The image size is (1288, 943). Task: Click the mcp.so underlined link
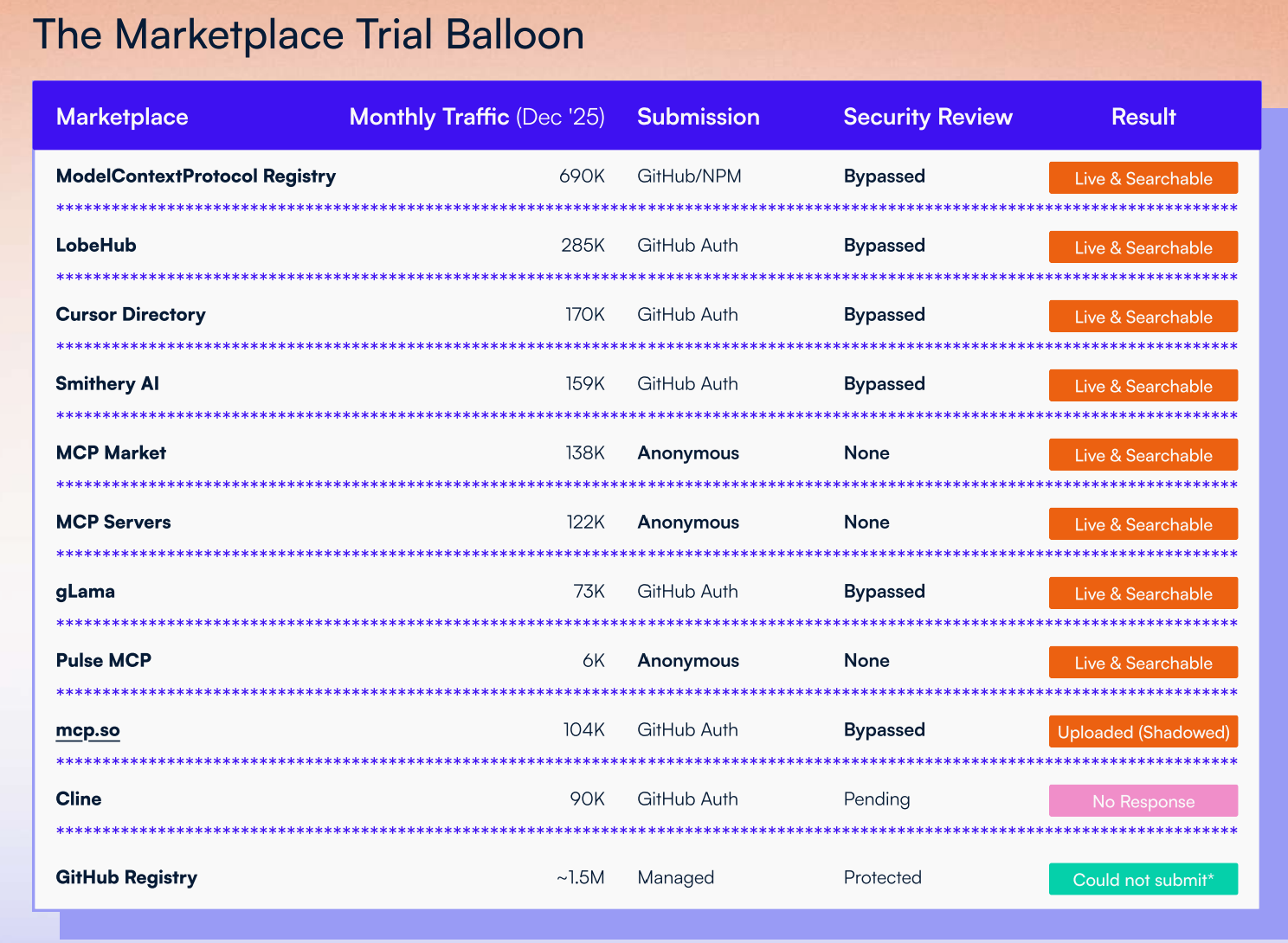tap(87, 730)
